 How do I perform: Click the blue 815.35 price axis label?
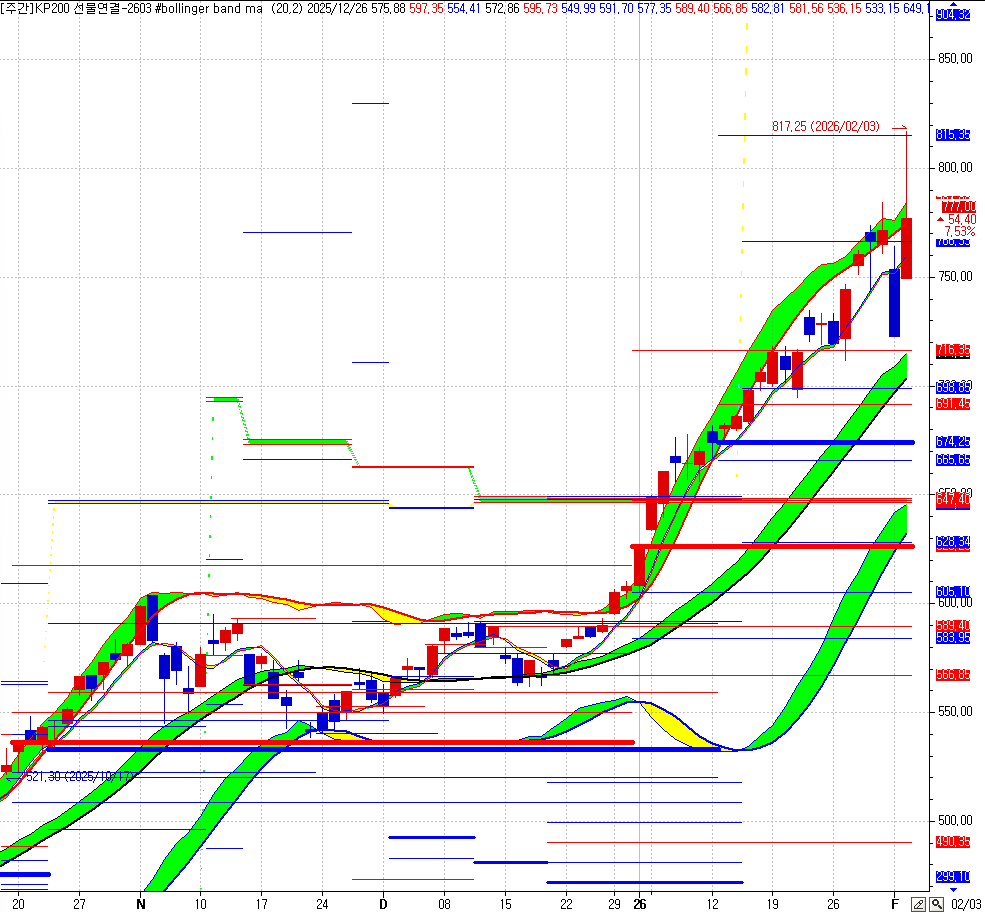point(953,135)
